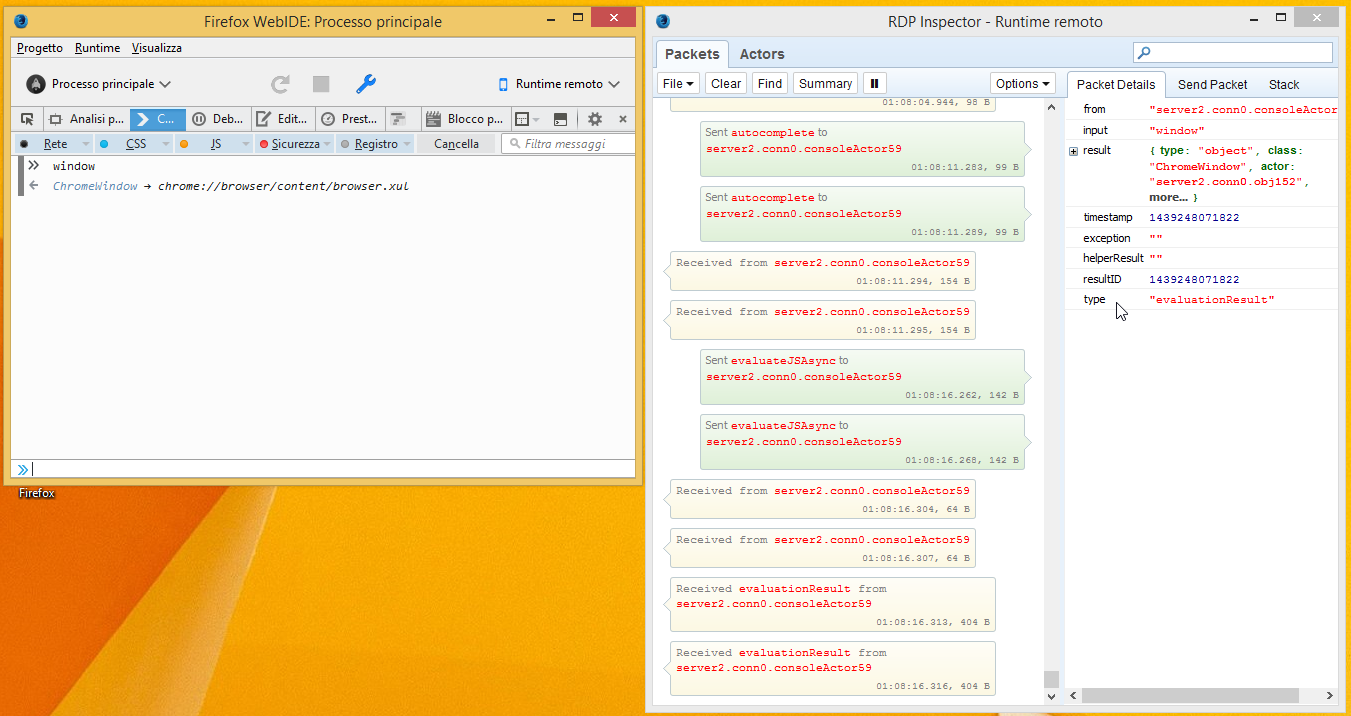Open the Blocco per appunti scratchpad tab
Screen dimensions: 1351x716
[465, 119]
